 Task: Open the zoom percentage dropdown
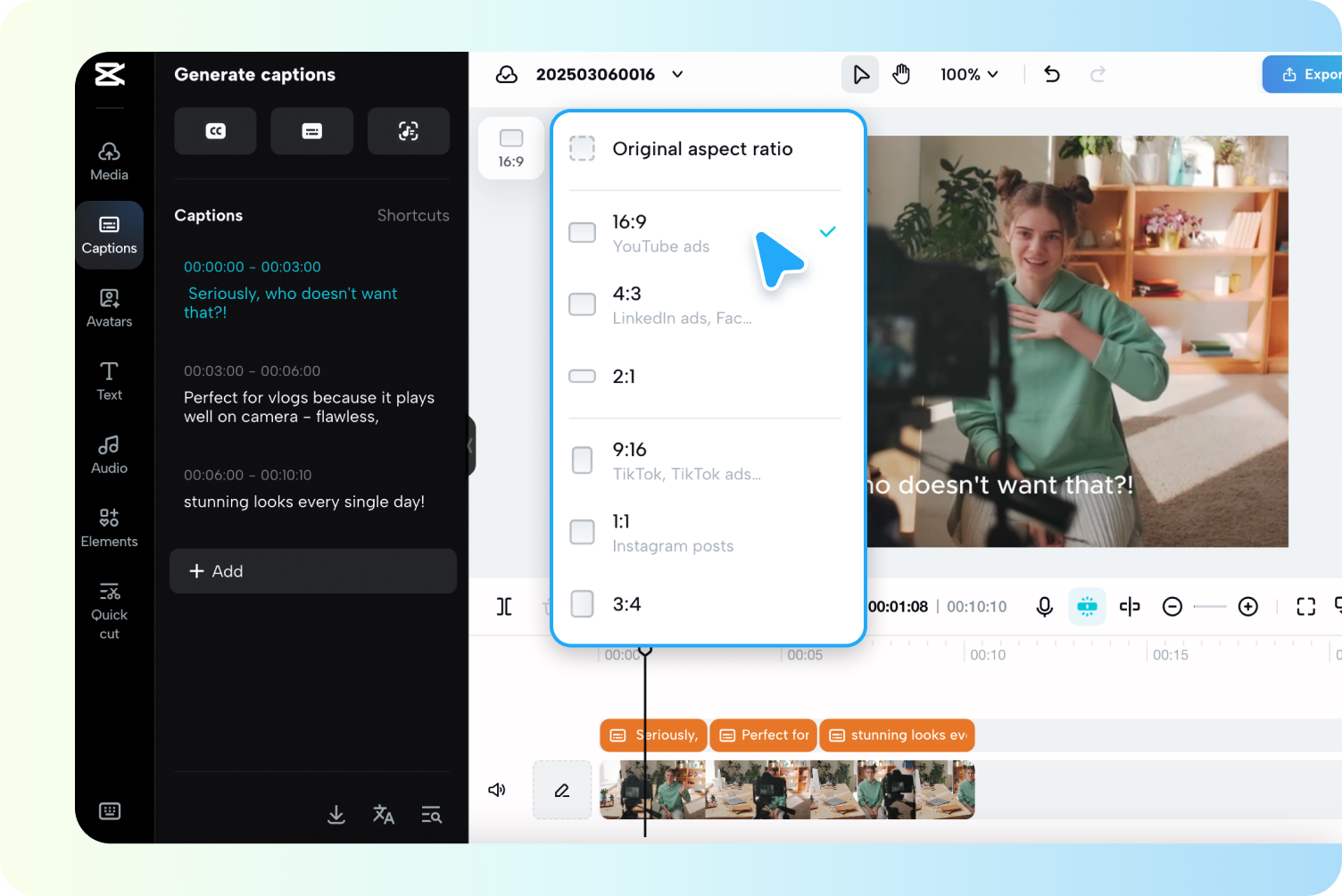coord(970,74)
